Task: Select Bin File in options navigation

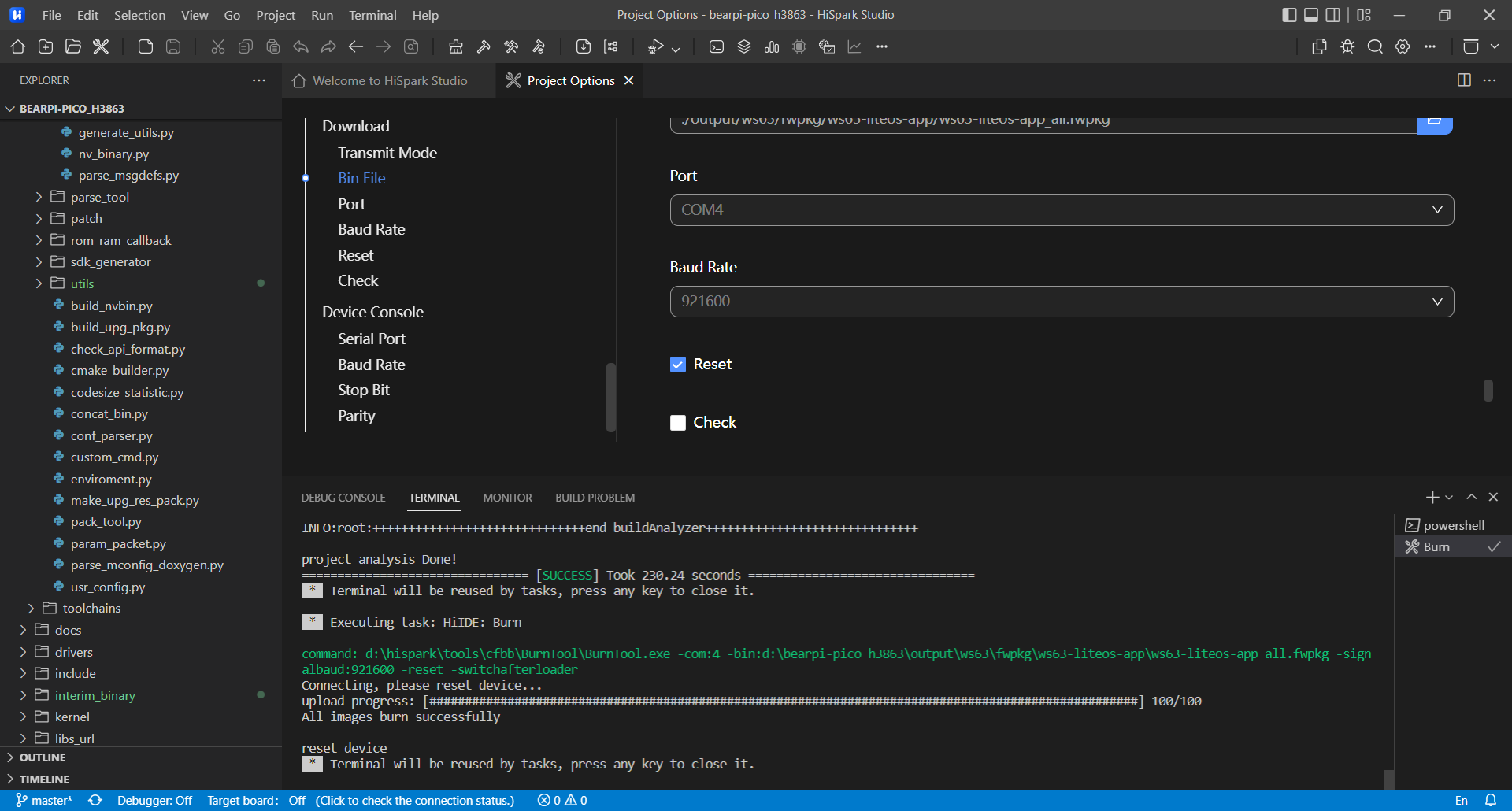Action: click(x=361, y=179)
